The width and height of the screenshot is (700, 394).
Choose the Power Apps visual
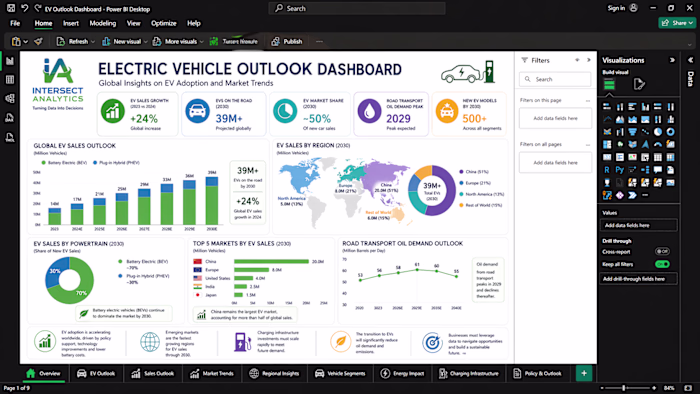coord(620,195)
